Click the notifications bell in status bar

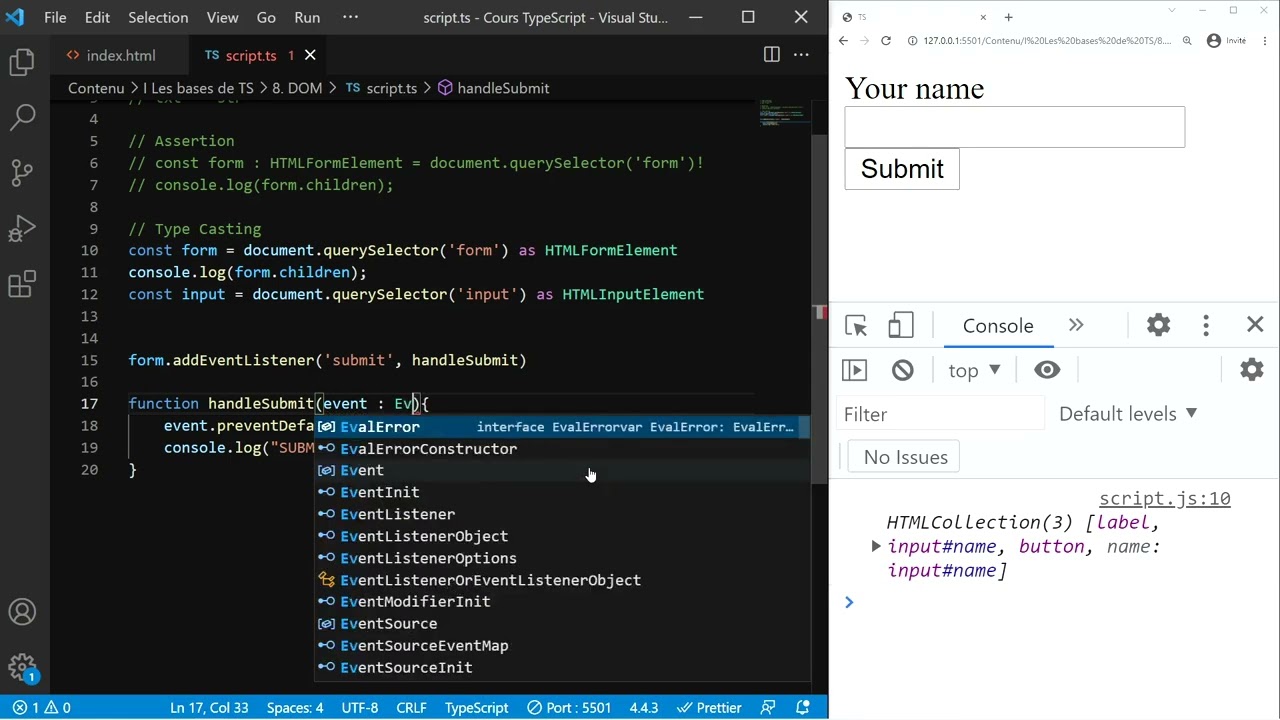pyautogui.click(x=802, y=707)
